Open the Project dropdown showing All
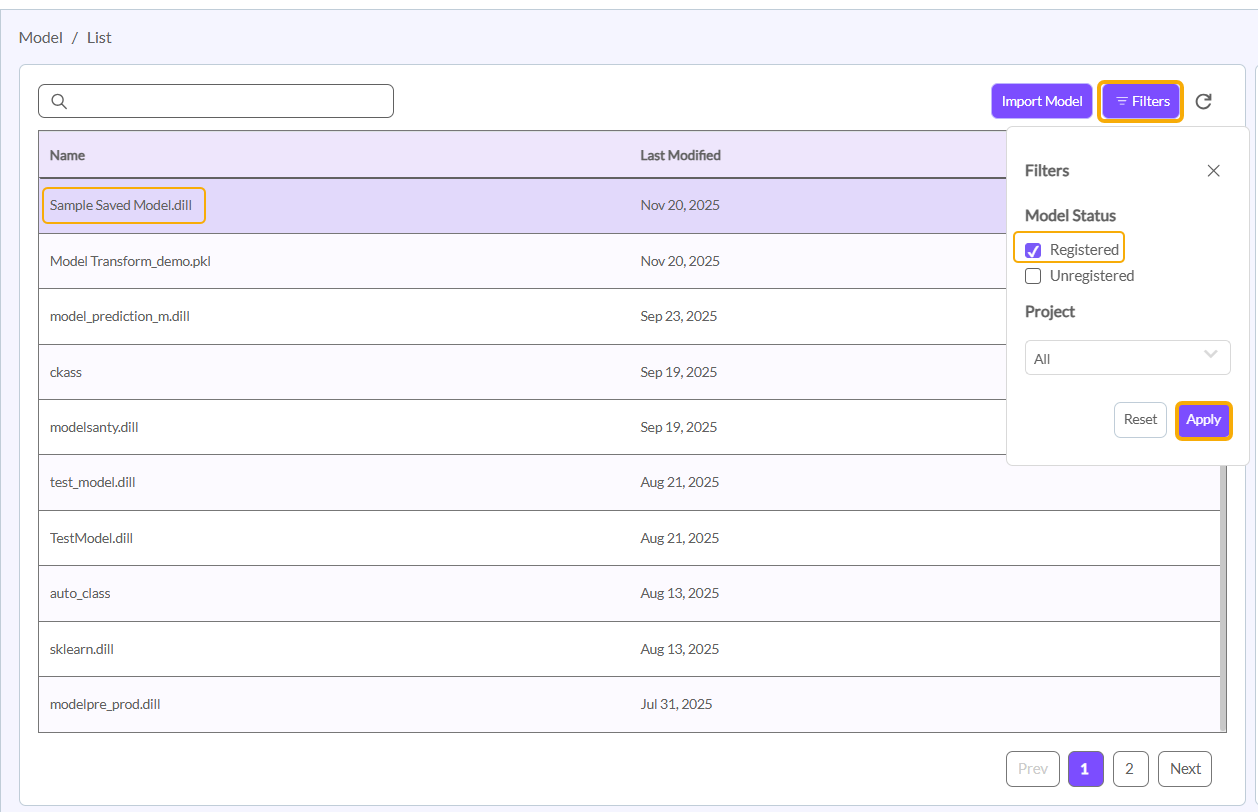1258x812 pixels. 1127,358
